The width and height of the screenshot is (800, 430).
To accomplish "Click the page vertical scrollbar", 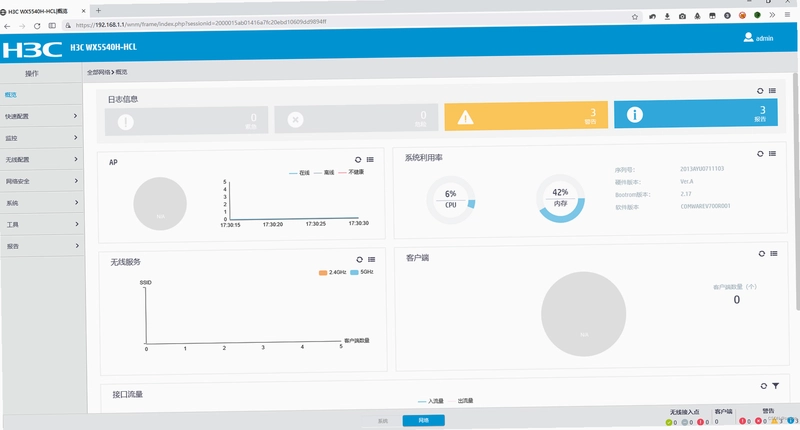I will [796, 191].
